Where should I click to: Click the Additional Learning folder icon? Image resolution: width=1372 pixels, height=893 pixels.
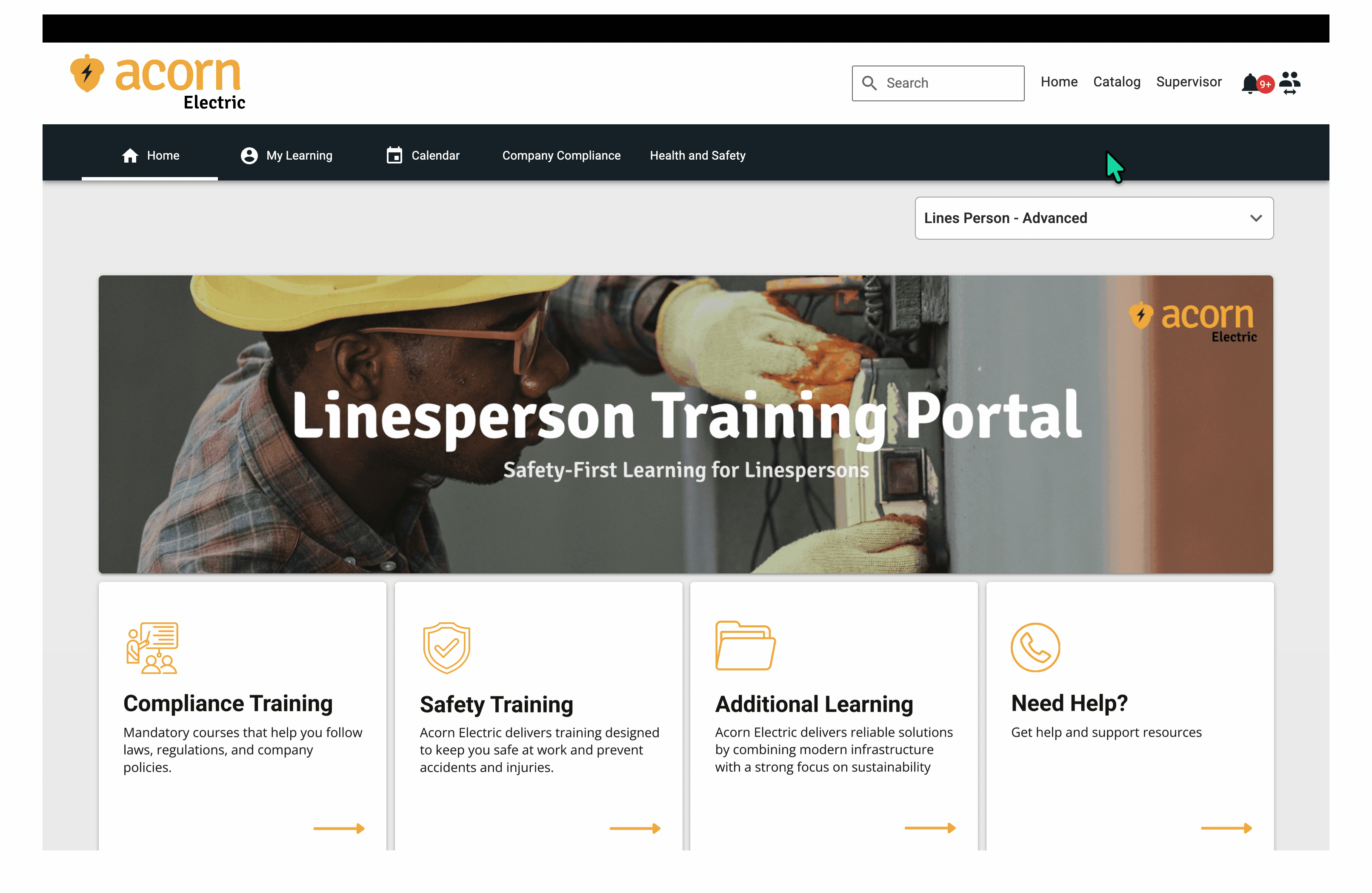[745, 646]
